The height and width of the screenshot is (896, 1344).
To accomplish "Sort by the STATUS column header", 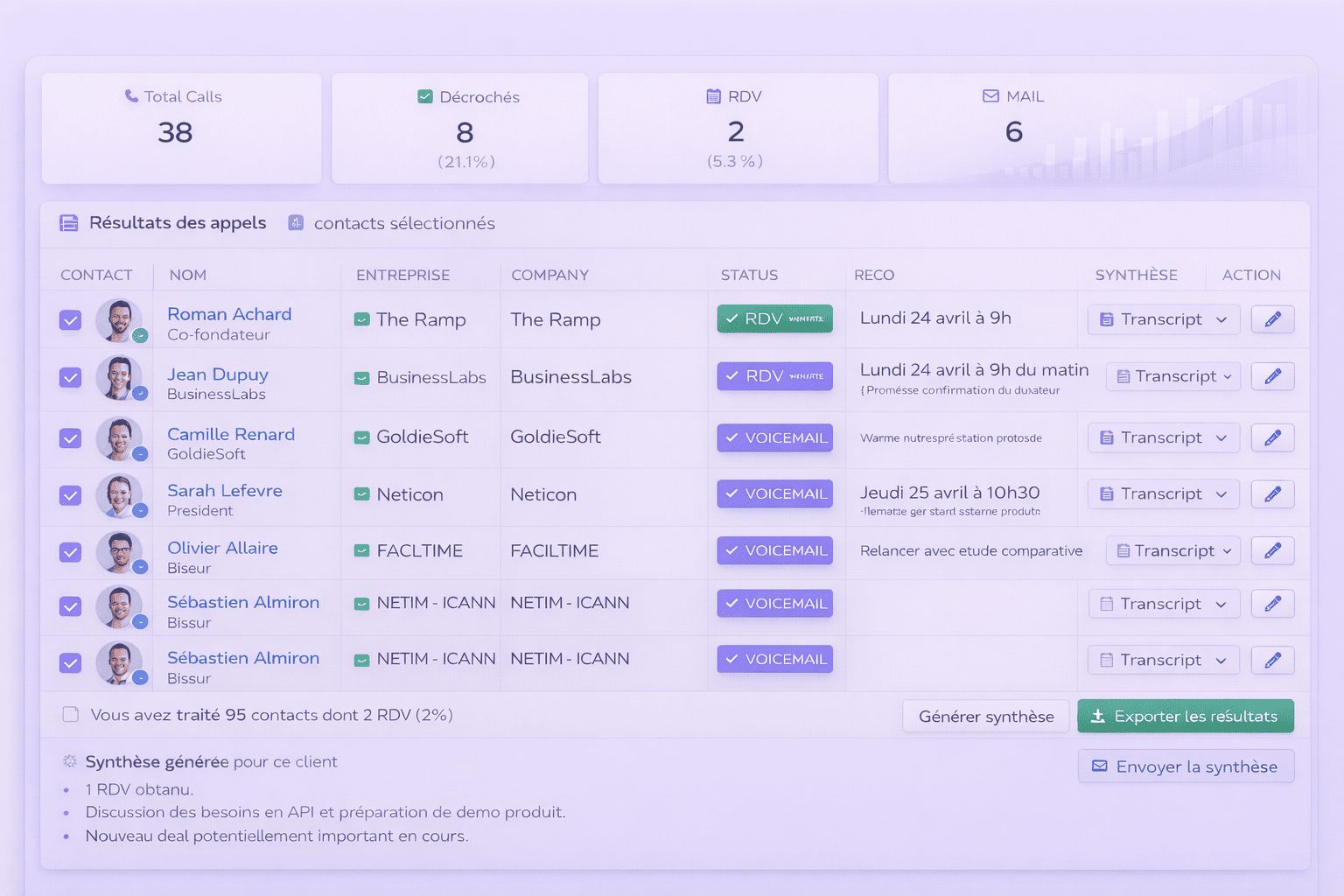I will click(749, 275).
